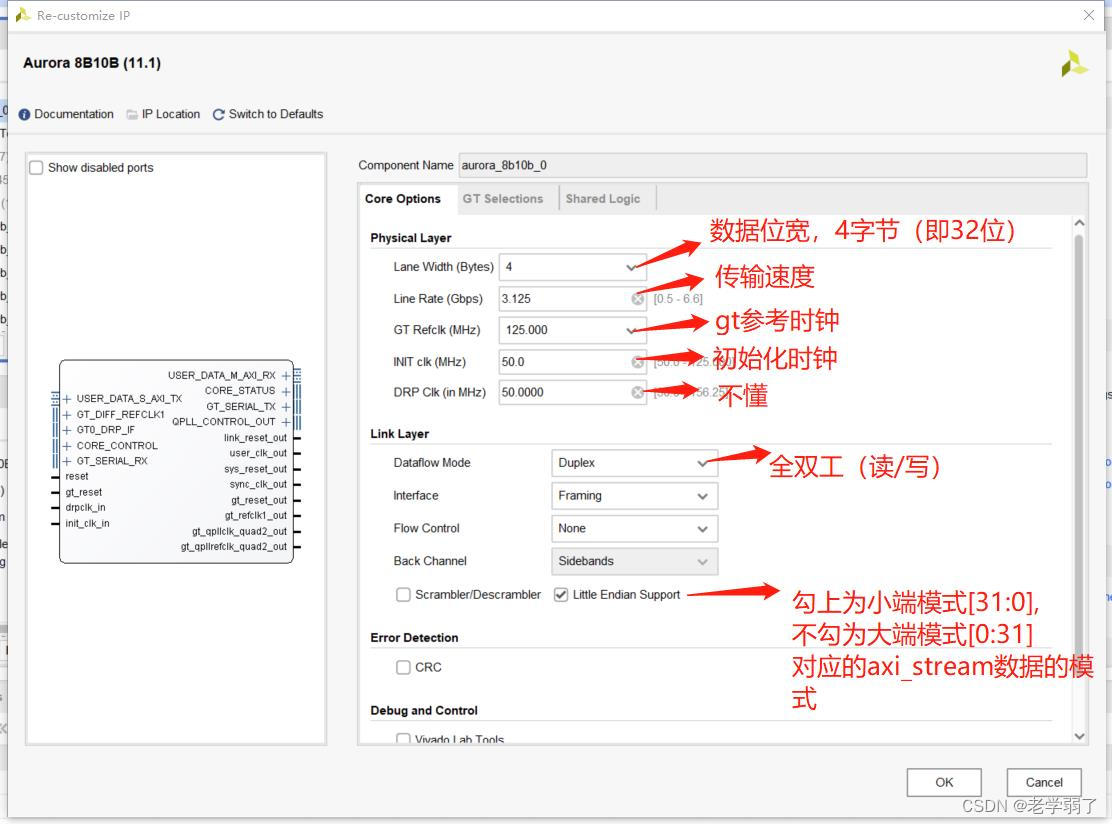Expand the USER_DATA_M_AXI_RX port plus icon
This screenshot has width=1112, height=824.
(x=285, y=375)
